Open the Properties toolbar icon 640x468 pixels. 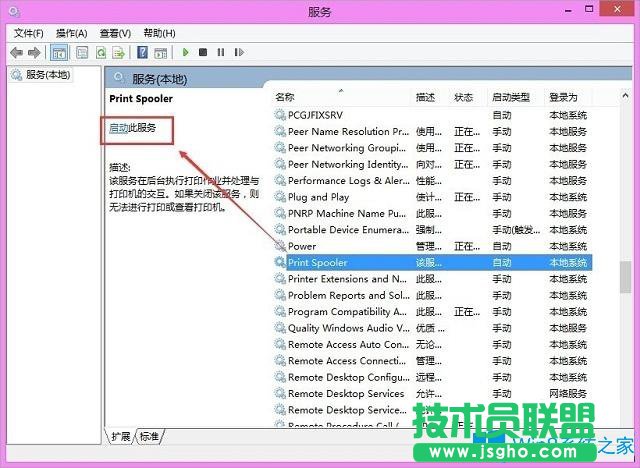(82, 53)
